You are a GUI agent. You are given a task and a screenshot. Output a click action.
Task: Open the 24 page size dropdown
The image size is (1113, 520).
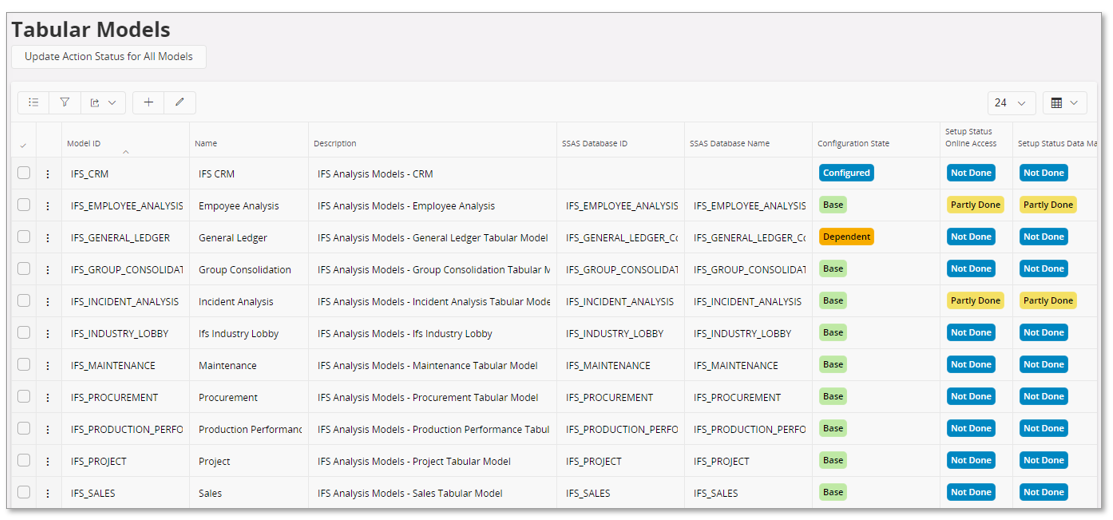pos(1011,103)
